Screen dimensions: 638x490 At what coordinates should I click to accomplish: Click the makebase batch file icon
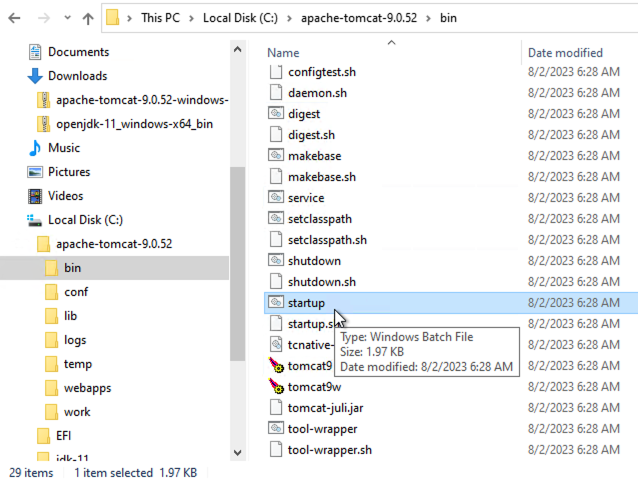click(x=276, y=155)
